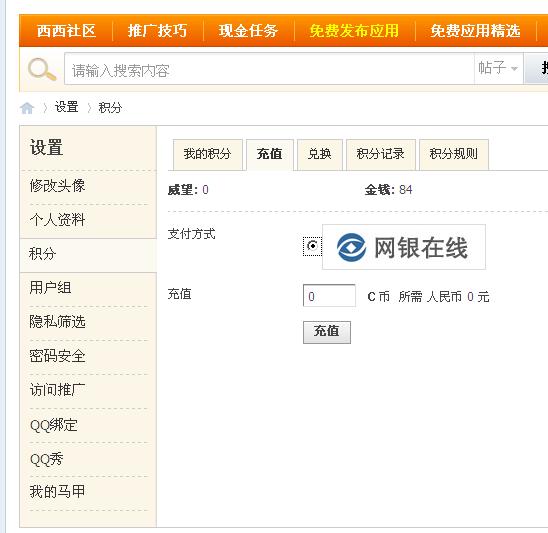Click the 所需 人民币 0 元 text
This screenshot has height=533, width=548.
pyautogui.click(x=444, y=297)
